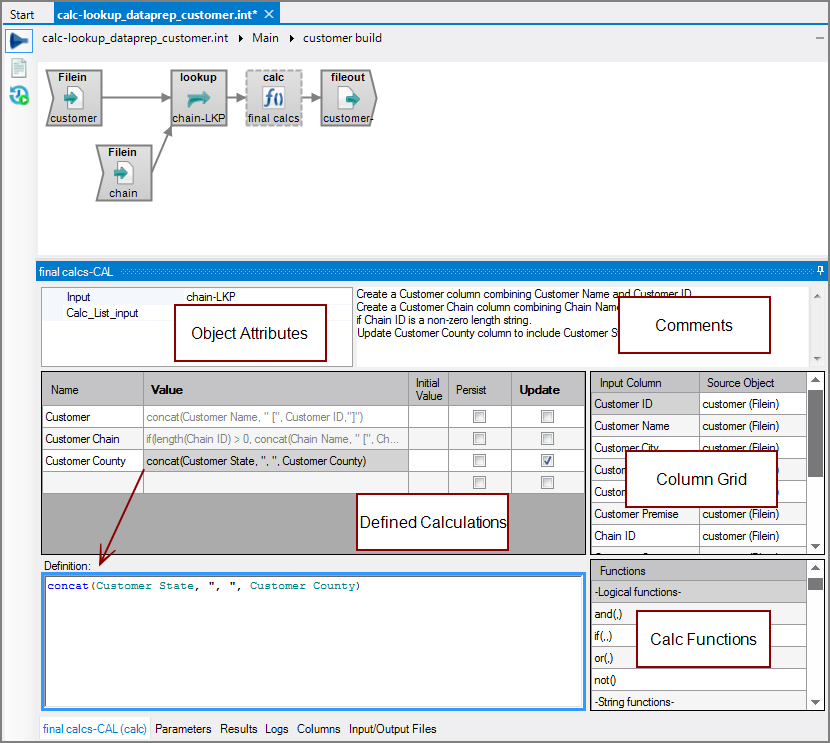Select the final calcs calc node
The width and height of the screenshot is (830, 743).
pyautogui.click(x=273, y=98)
